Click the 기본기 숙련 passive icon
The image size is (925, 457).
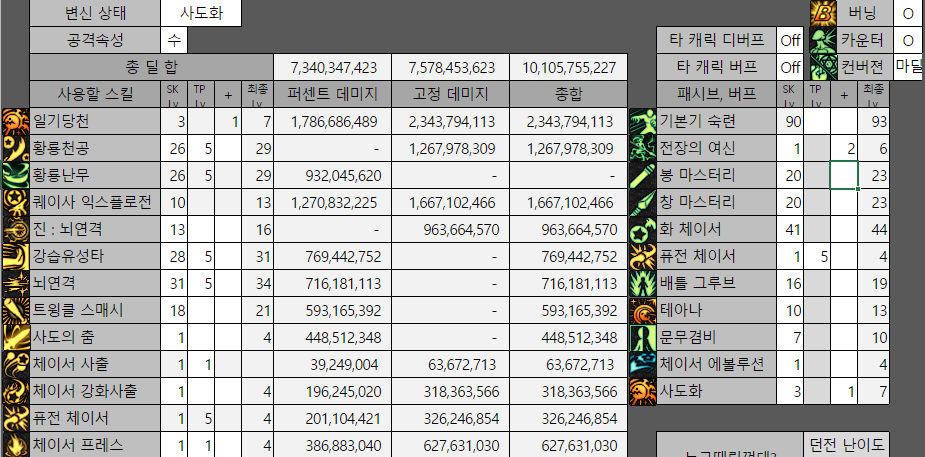coord(642,122)
